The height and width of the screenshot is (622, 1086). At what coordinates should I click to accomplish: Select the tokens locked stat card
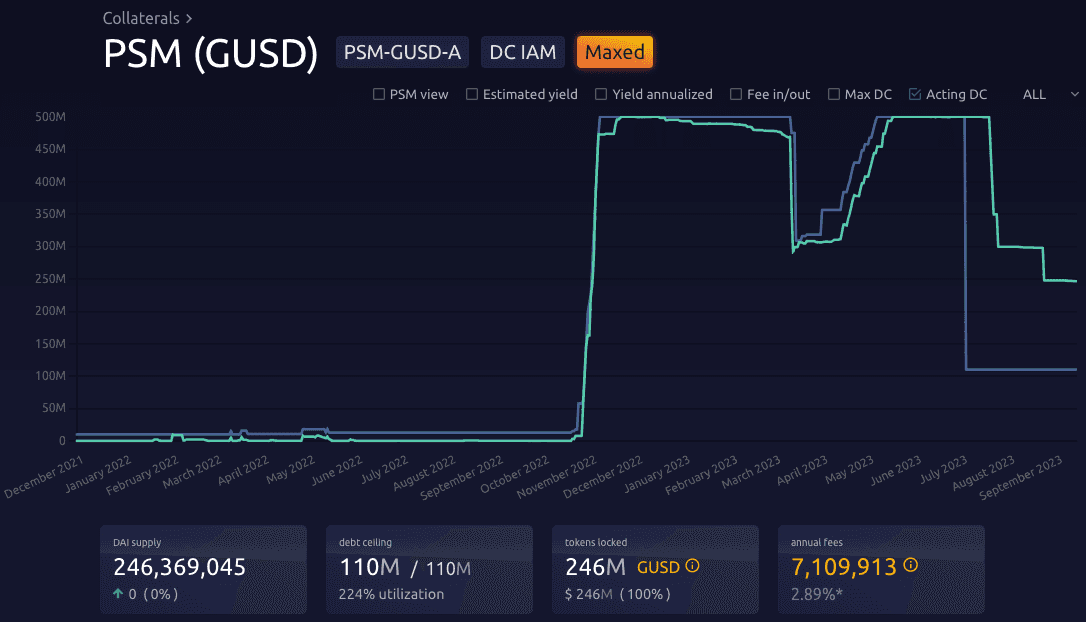[655, 569]
